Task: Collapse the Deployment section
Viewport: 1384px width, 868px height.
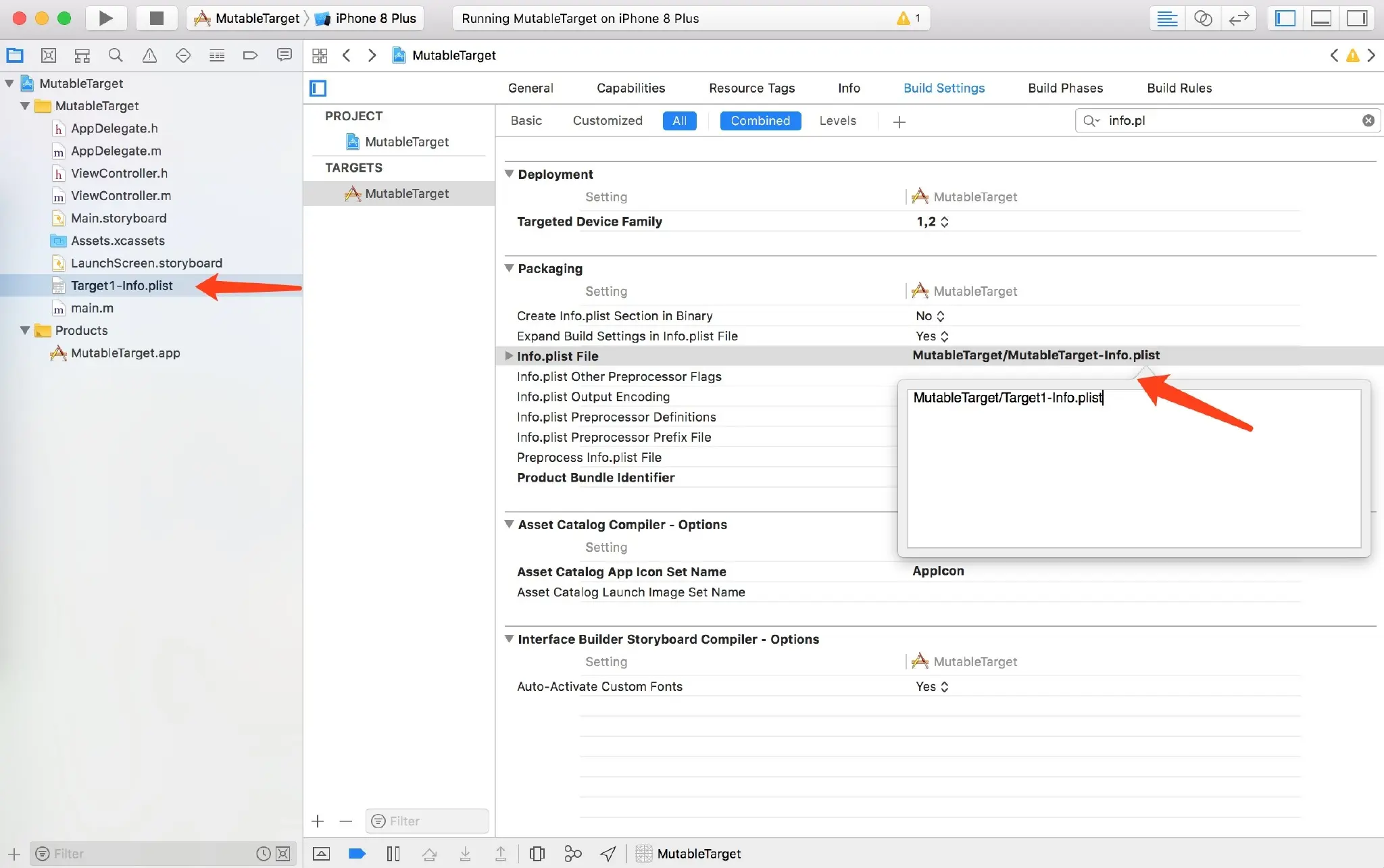Action: coord(510,174)
